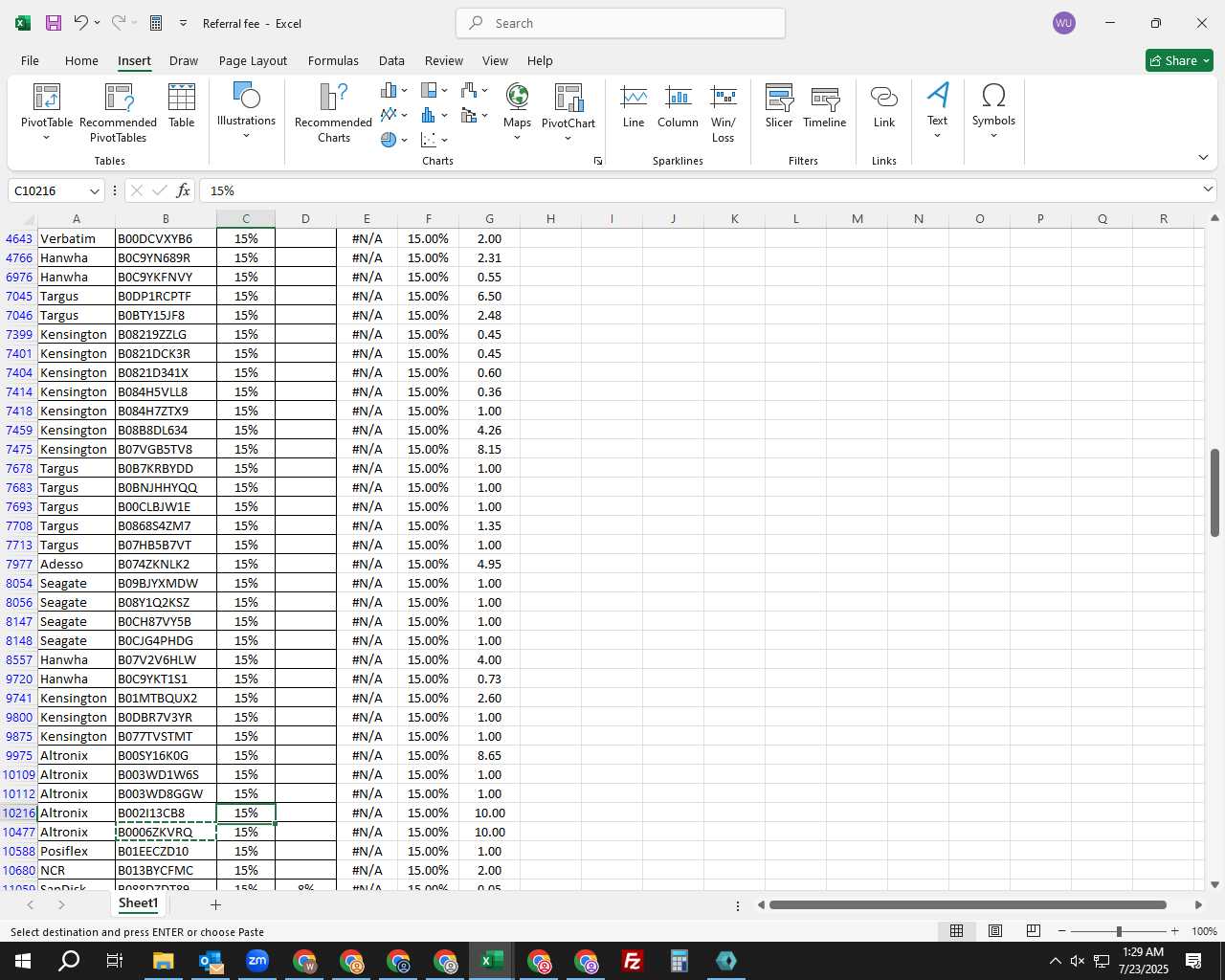Image resolution: width=1225 pixels, height=980 pixels.
Task: Insert a line or area chart
Action: (393, 115)
